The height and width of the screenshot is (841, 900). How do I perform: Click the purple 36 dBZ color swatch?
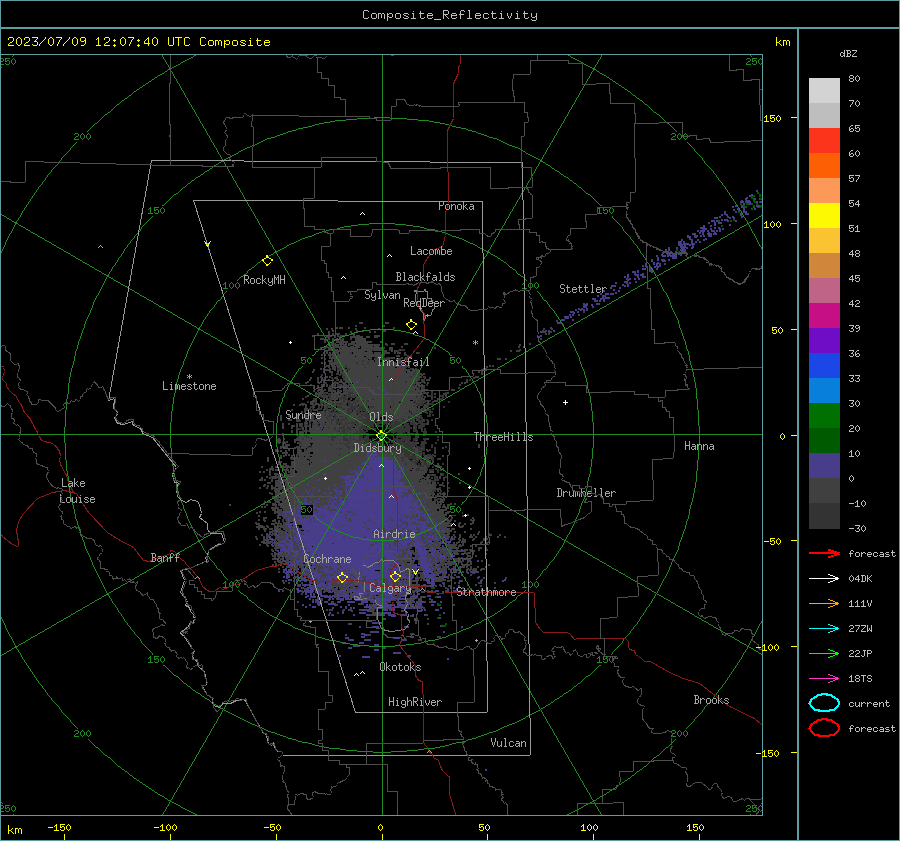(824, 341)
